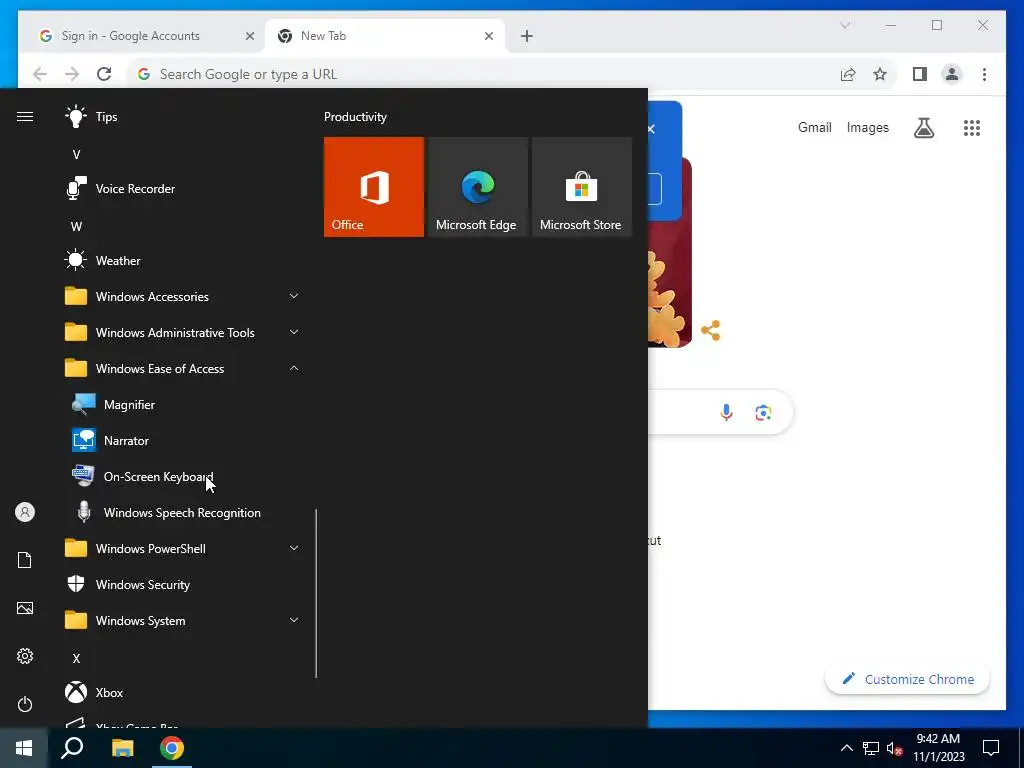Expand the Start menu hamburger

point(25,116)
